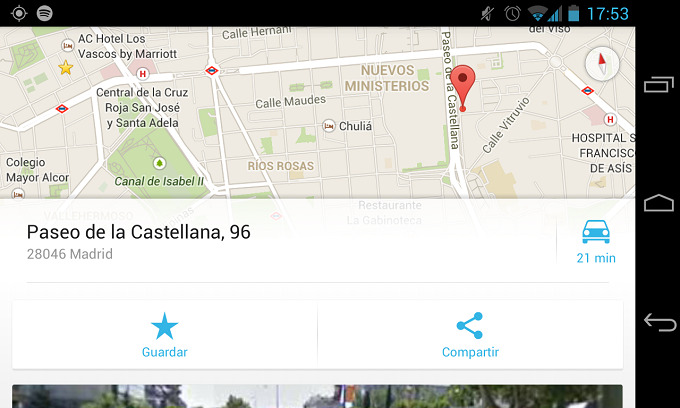Open car directions showing 21 min
The height and width of the screenshot is (408, 680).
596,242
